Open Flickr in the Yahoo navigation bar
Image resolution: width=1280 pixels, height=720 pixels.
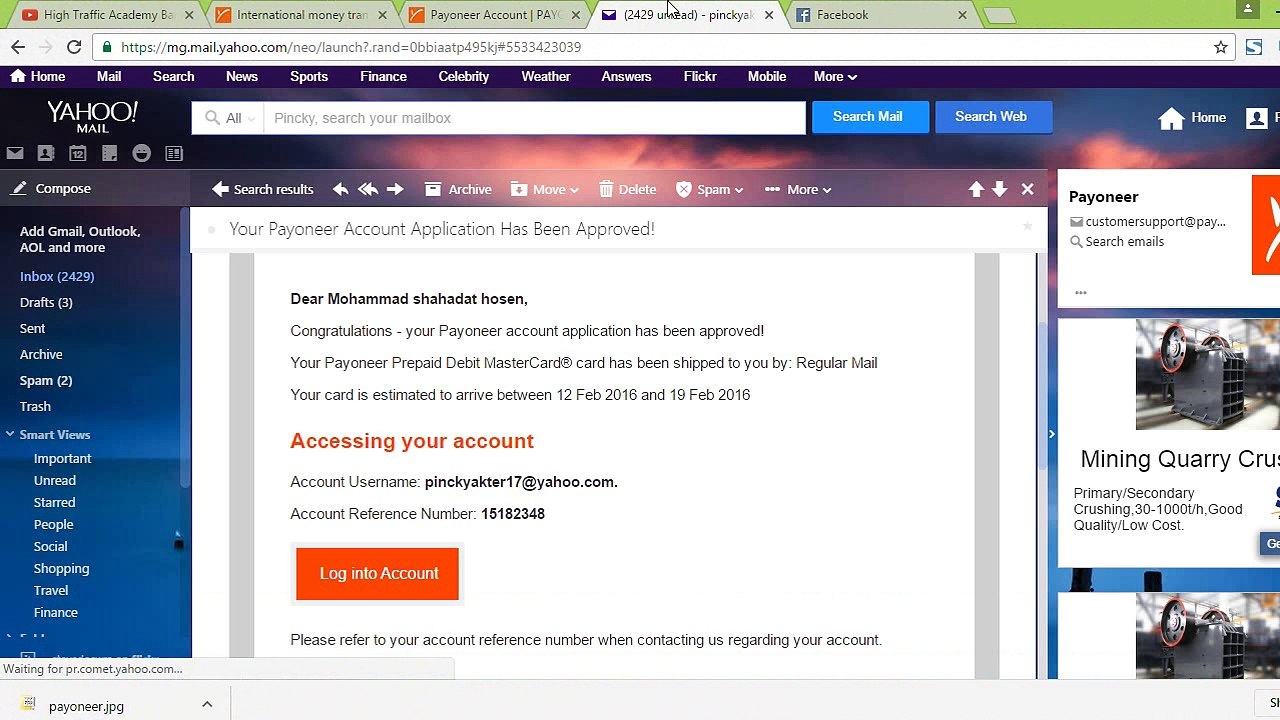(x=700, y=76)
